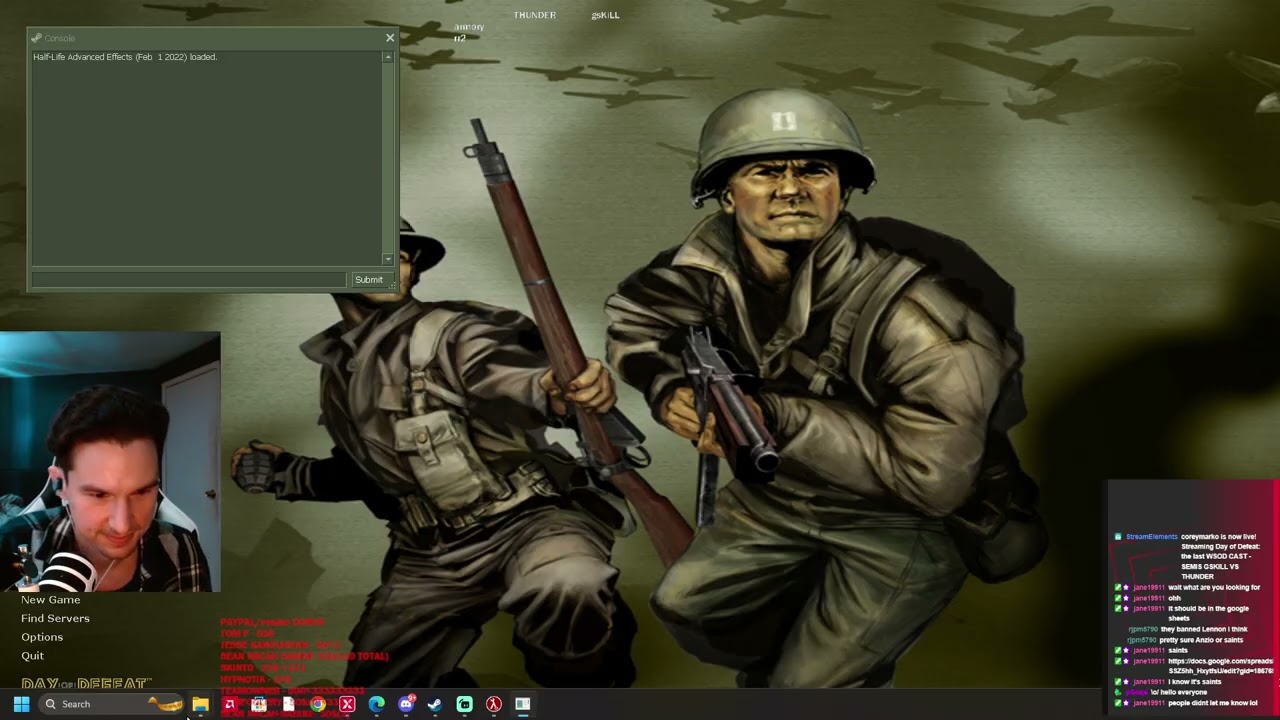Click the "Half-Life Advanced Effects" console output line

(125, 57)
